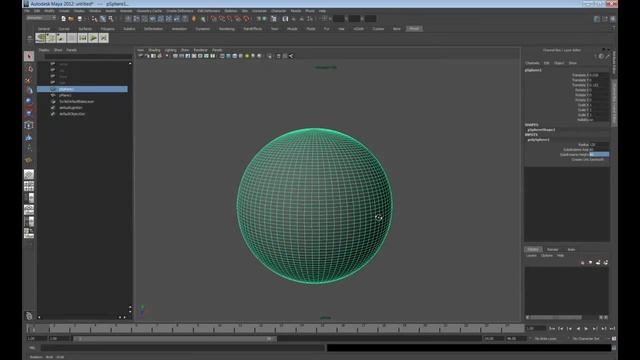Screen dimensions: 640x360
Task: Switch to four view layout
Action: 29,187
